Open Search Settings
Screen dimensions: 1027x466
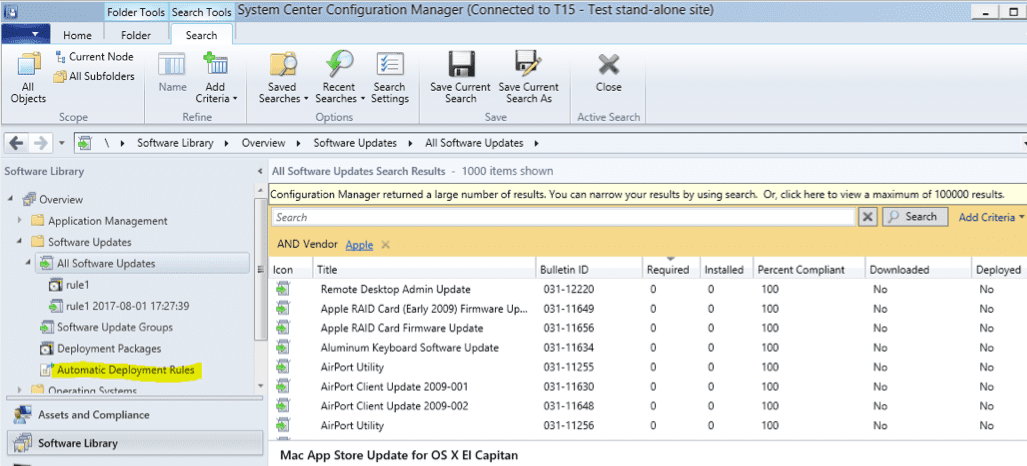(x=390, y=77)
